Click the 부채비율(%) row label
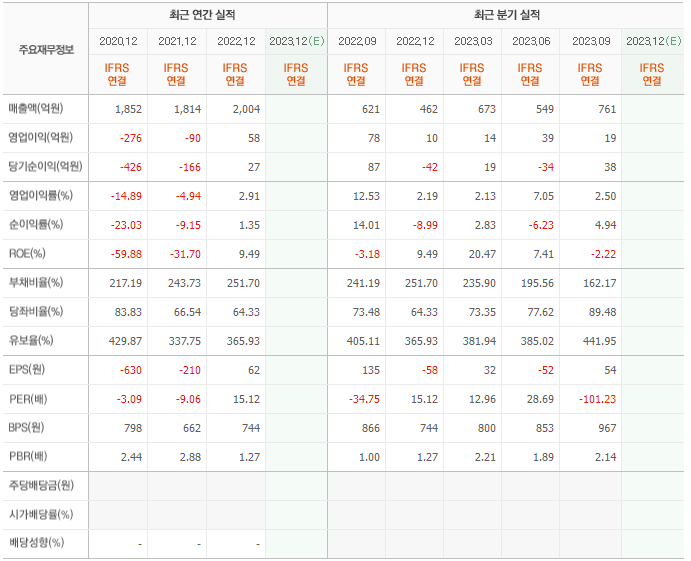This screenshot has height=561, width=691. 36,282
